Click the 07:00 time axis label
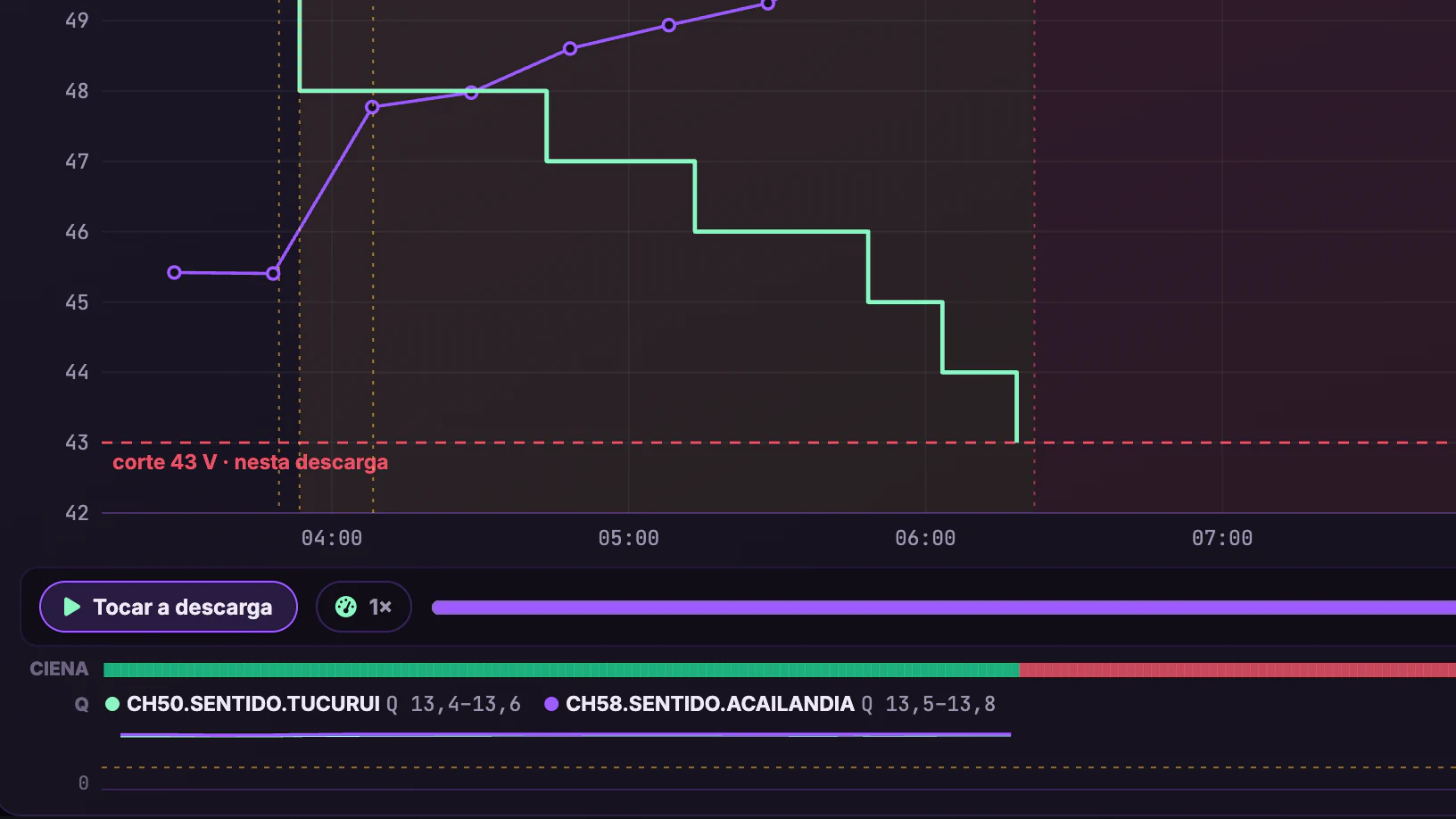 (x=1222, y=538)
